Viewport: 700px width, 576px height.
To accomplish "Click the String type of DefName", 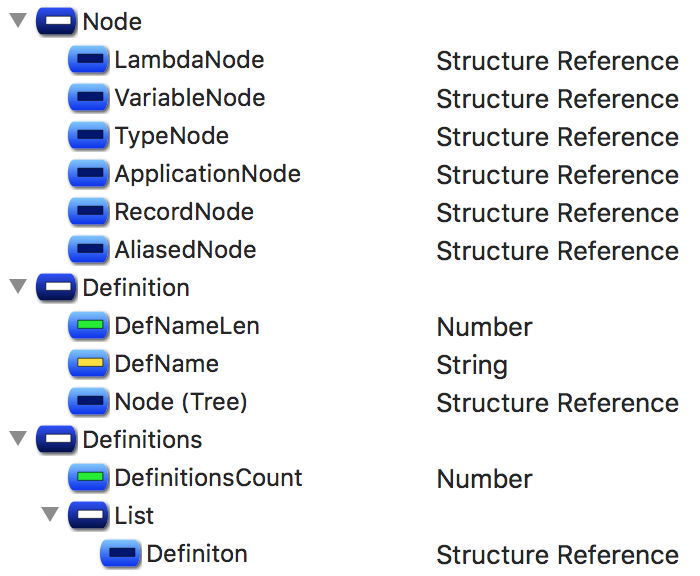I will coord(471,365).
